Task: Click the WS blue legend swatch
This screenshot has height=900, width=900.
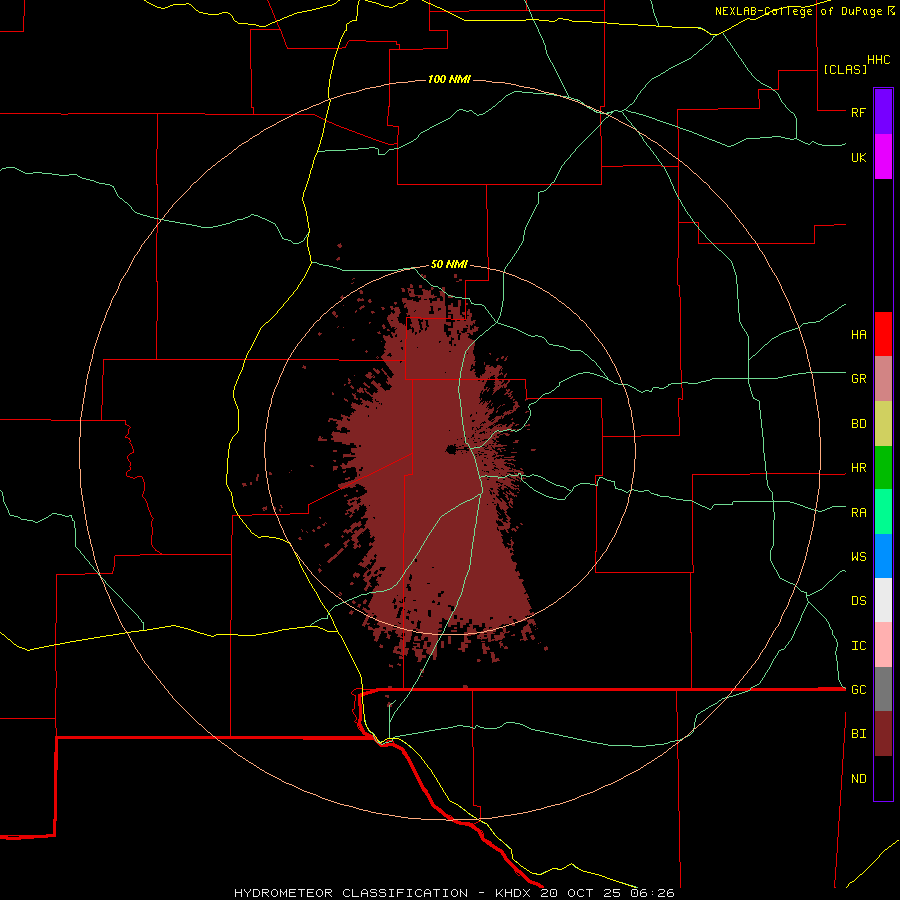Action: 883,556
